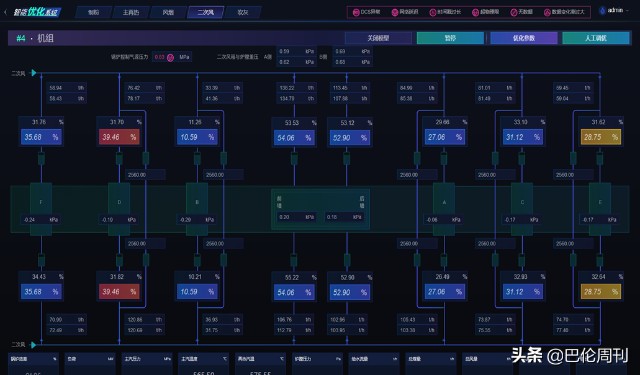Open the 再热汽温 parameter card
This screenshot has height=375, width=640.
(260, 364)
